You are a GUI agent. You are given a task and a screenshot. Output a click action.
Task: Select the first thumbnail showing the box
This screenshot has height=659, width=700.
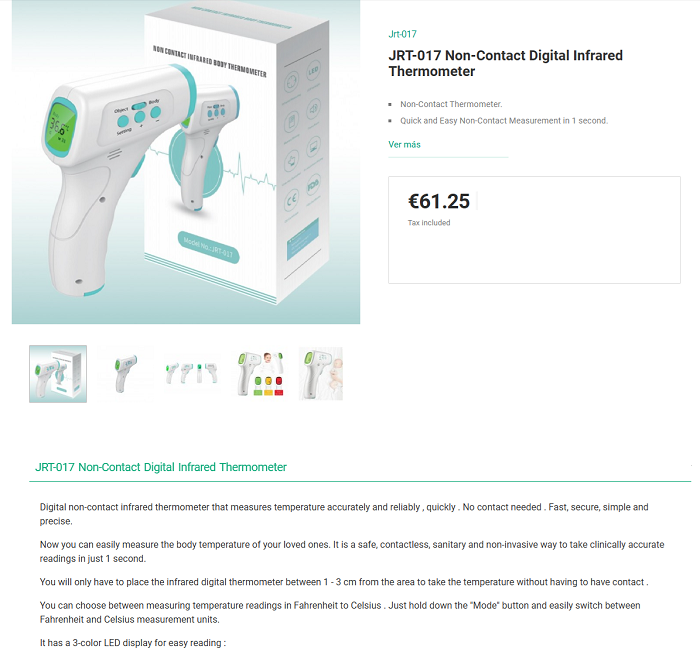pos(58,374)
